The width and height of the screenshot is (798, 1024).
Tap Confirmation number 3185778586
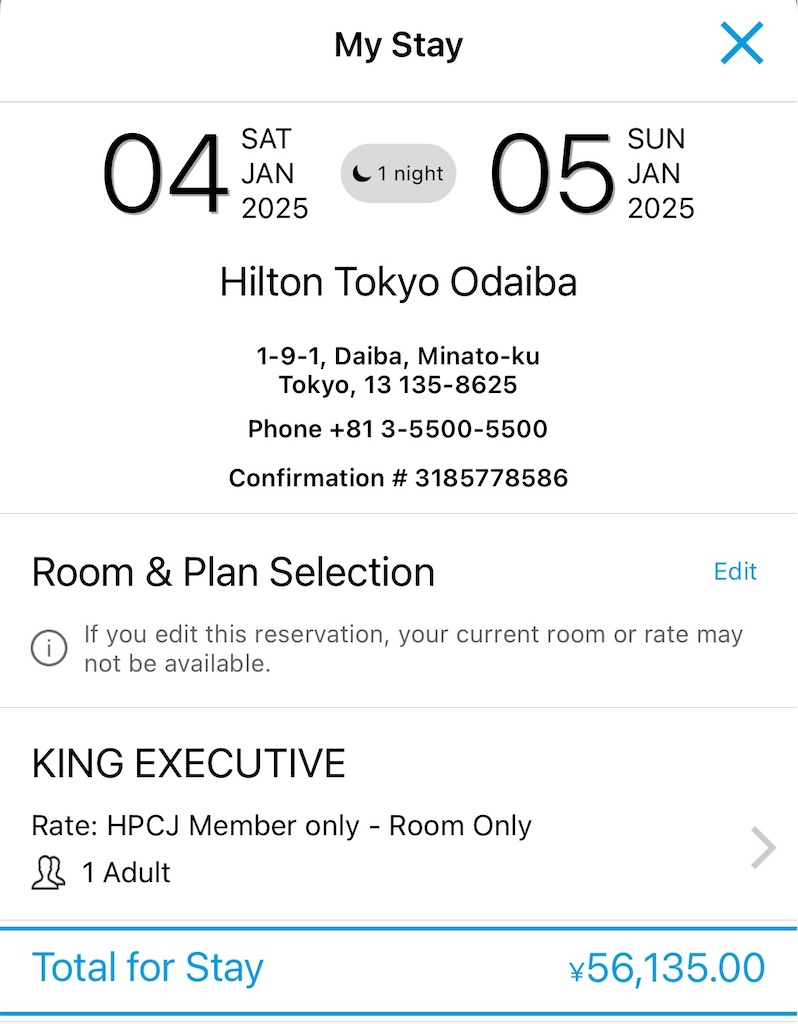tap(398, 478)
